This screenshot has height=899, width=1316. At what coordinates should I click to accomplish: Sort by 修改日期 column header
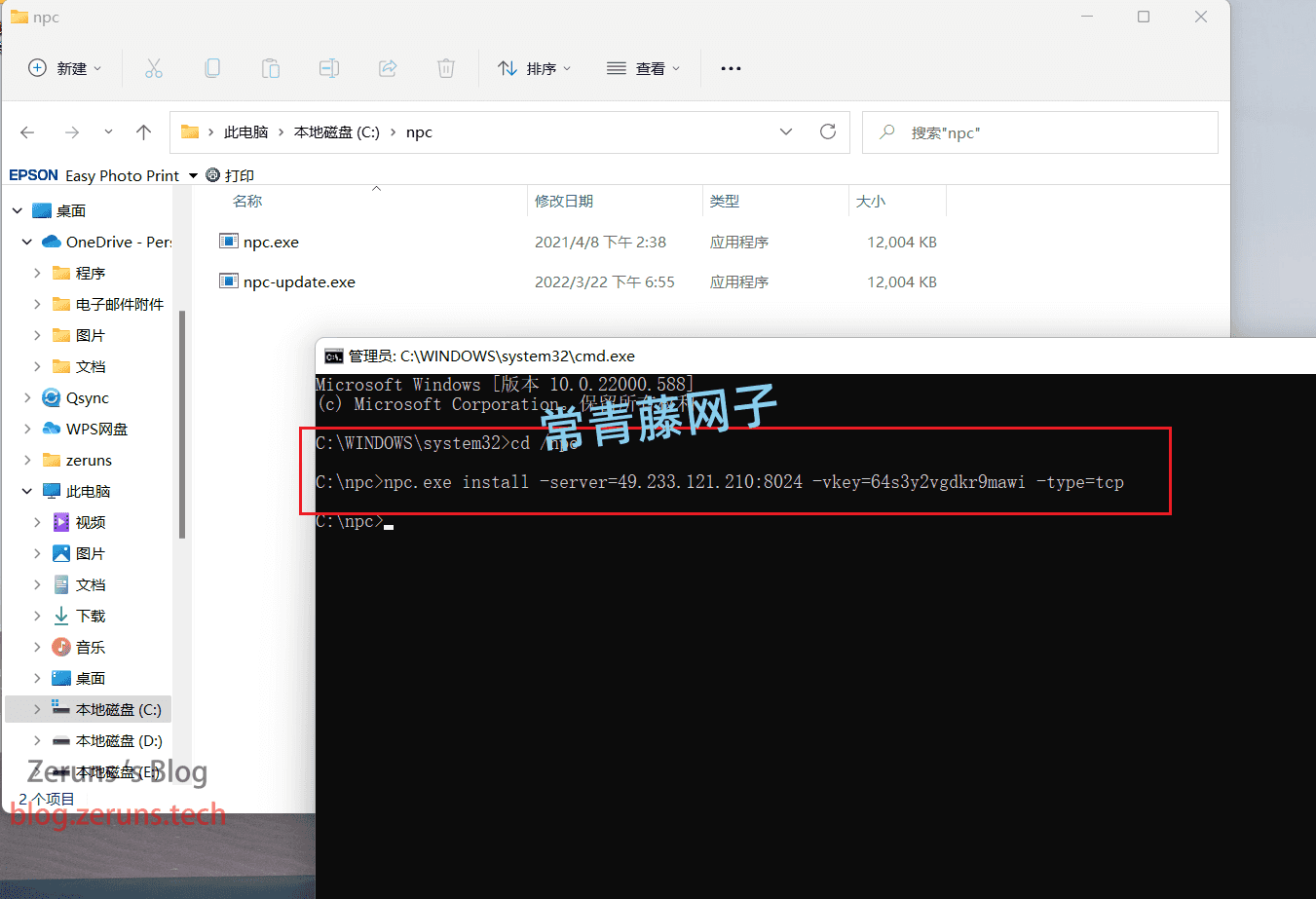(x=564, y=201)
